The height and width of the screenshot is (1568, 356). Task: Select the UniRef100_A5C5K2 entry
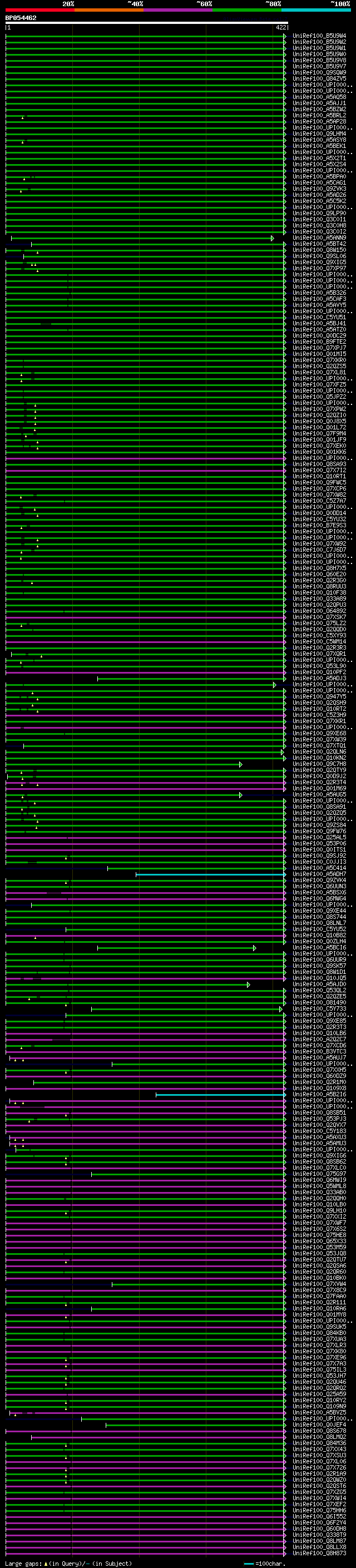[319, 201]
